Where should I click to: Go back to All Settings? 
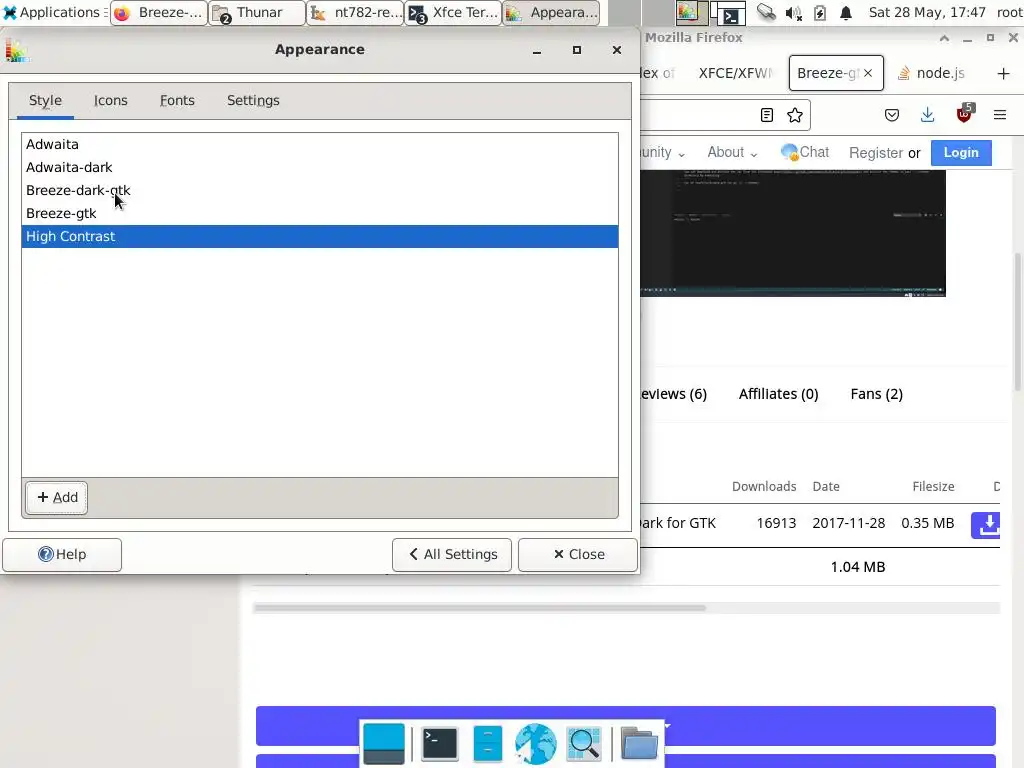tap(452, 554)
